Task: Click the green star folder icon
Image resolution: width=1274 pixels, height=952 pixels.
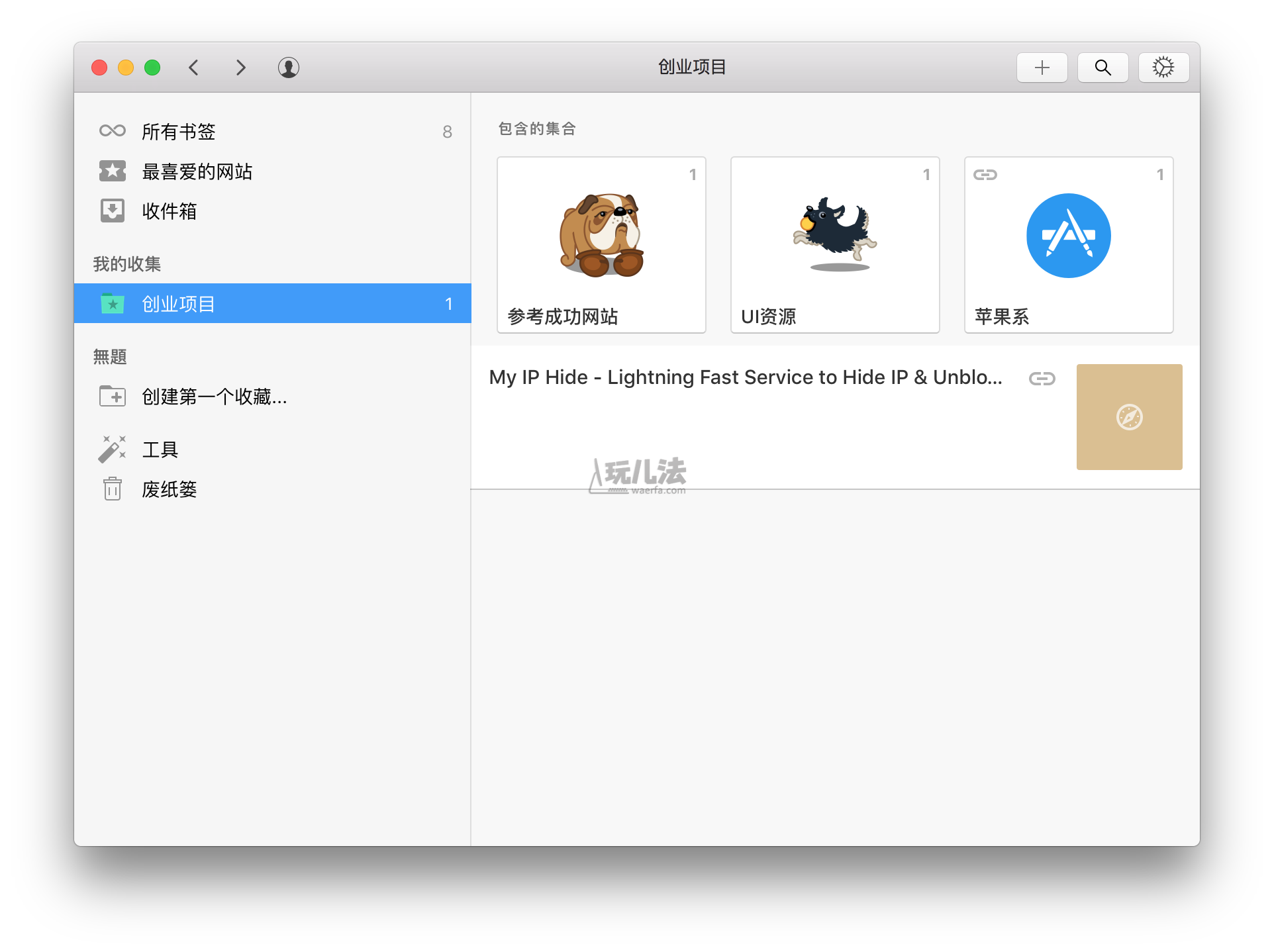Action: point(113,303)
